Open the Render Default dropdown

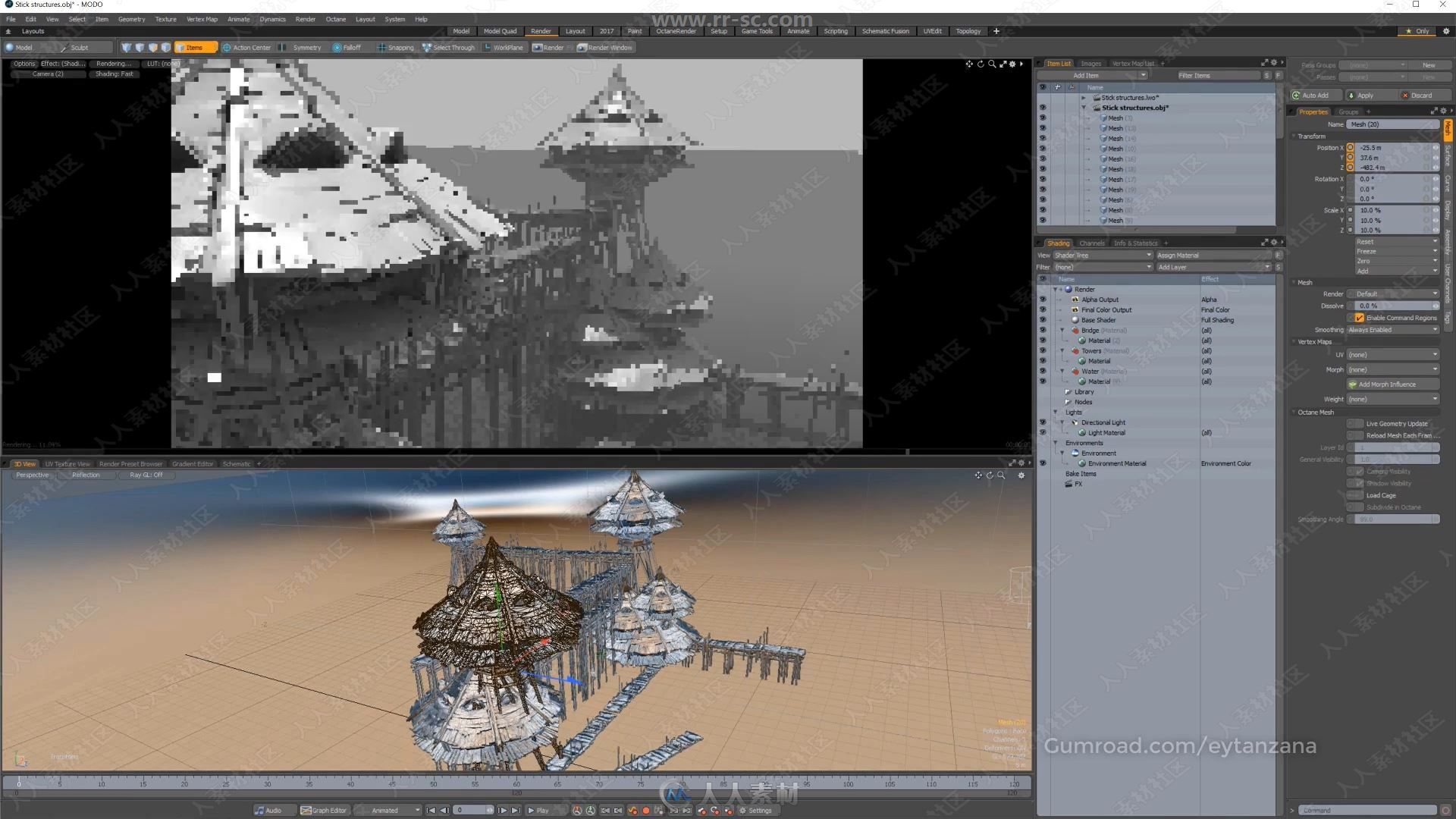tap(1392, 293)
